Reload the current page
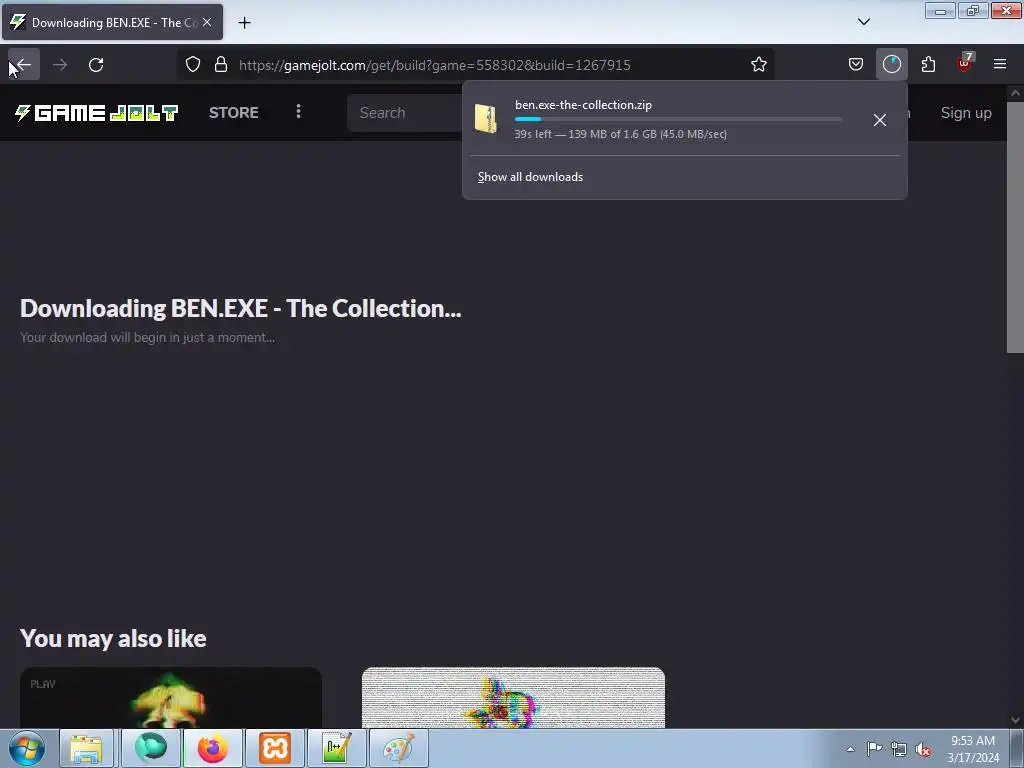Screen dimensions: 1024x768 coord(96,65)
